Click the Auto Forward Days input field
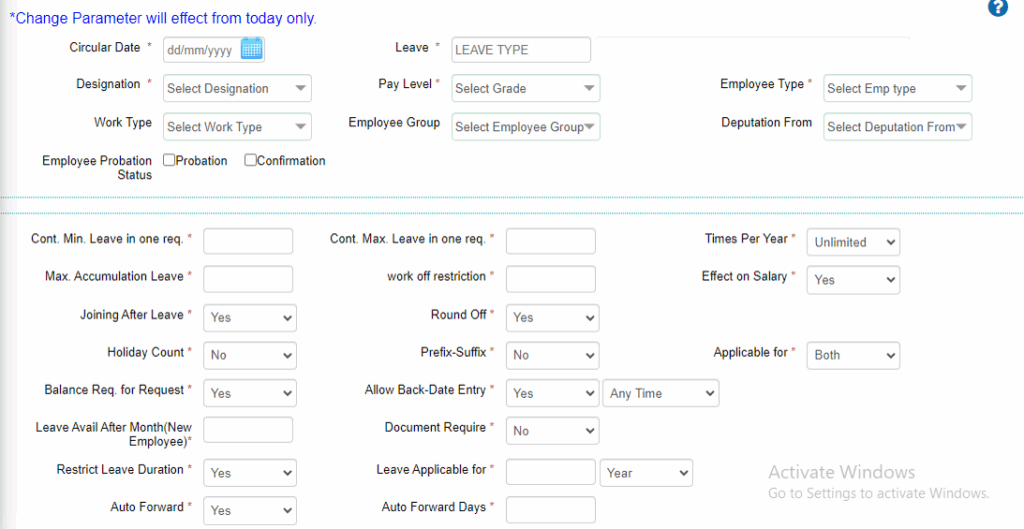 [550, 510]
